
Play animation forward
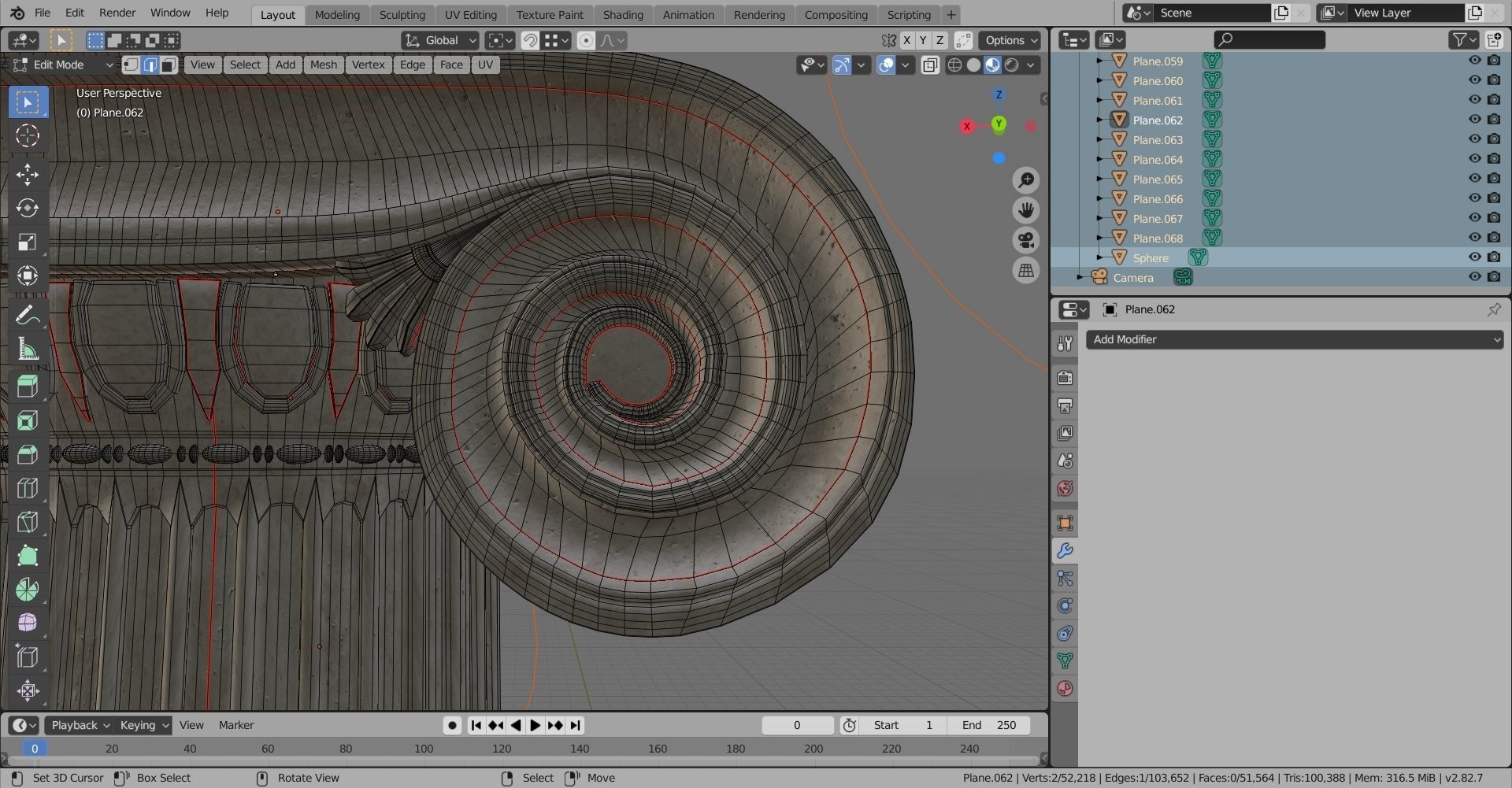point(535,726)
